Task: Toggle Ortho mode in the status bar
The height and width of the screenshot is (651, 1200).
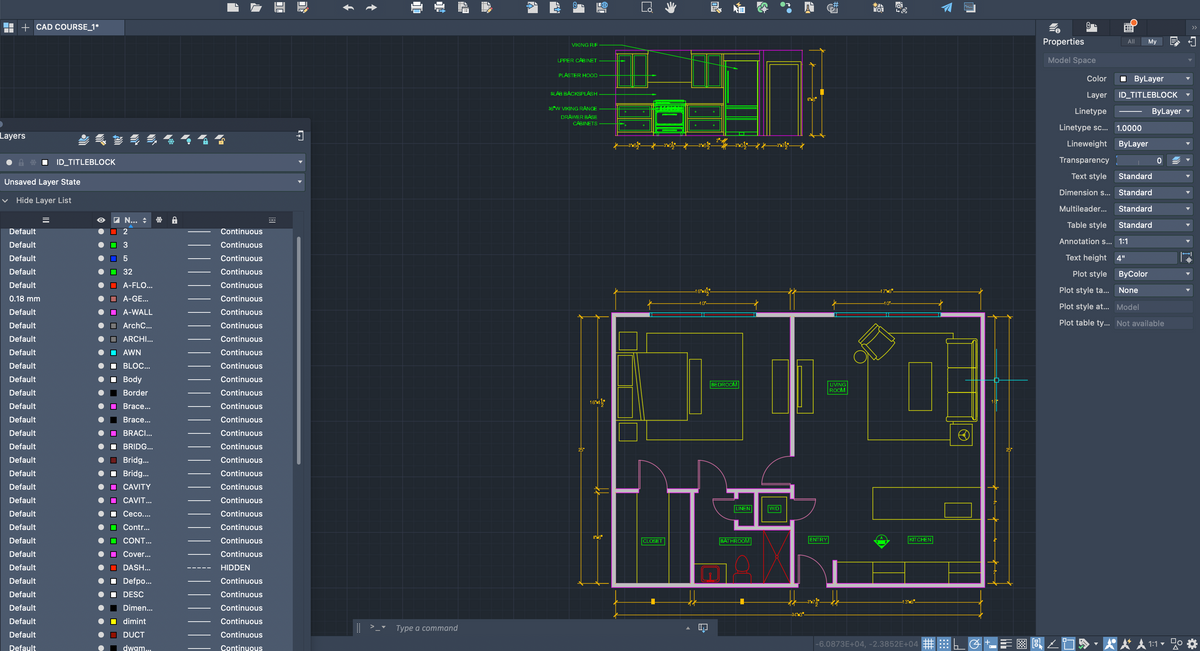Action: pyautogui.click(x=959, y=643)
